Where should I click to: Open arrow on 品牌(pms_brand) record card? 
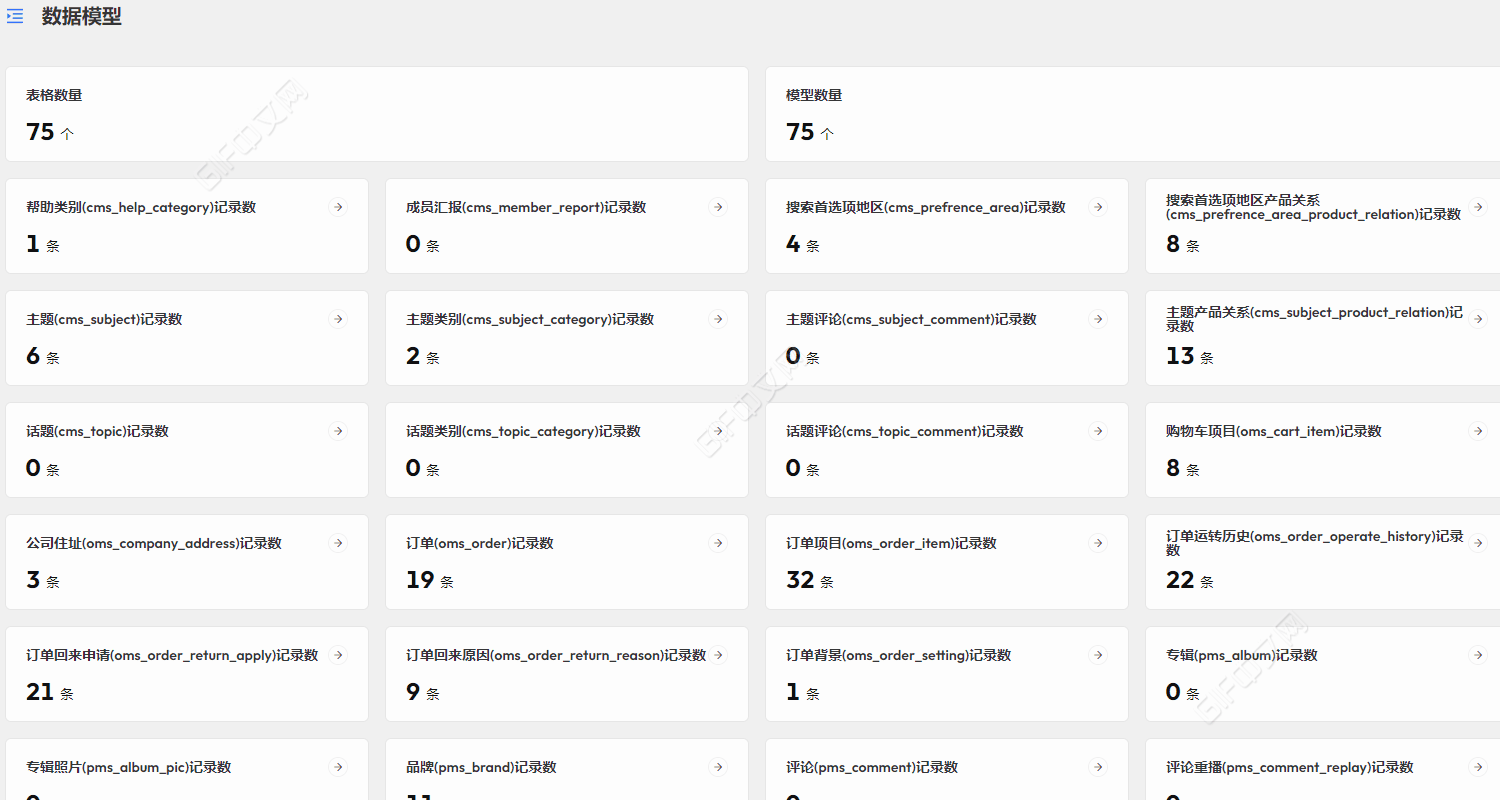click(x=718, y=767)
